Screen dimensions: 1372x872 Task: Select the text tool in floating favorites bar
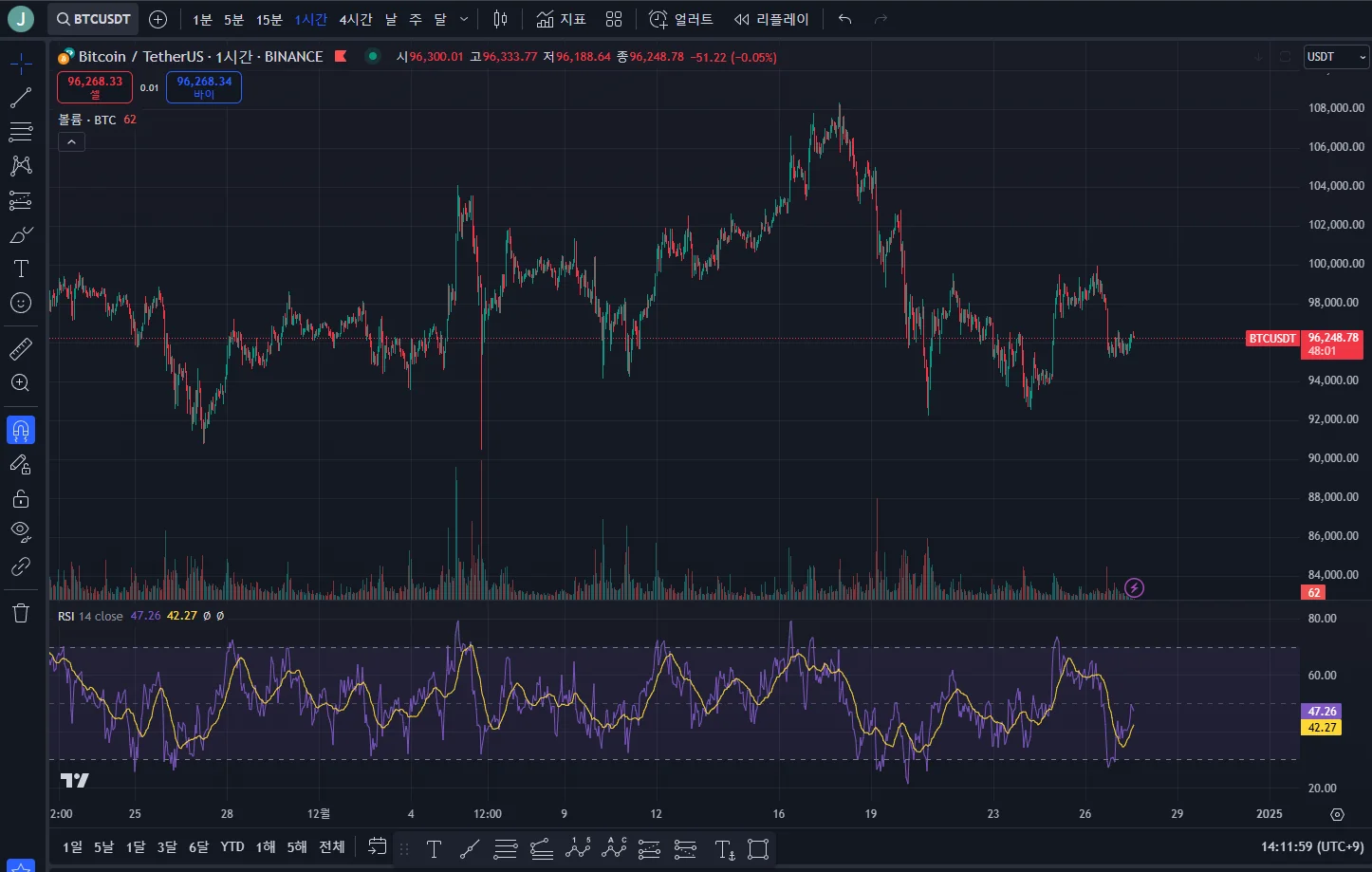click(x=434, y=849)
